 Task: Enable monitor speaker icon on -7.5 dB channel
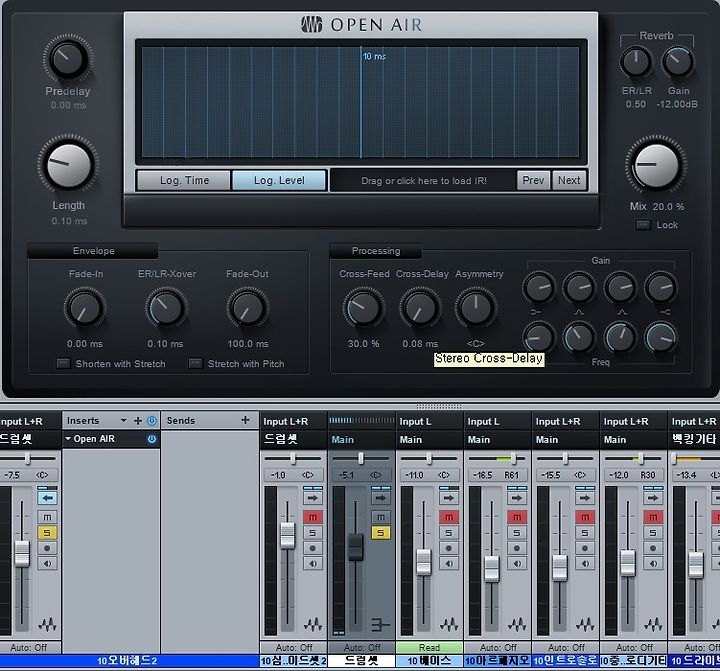pos(47,564)
